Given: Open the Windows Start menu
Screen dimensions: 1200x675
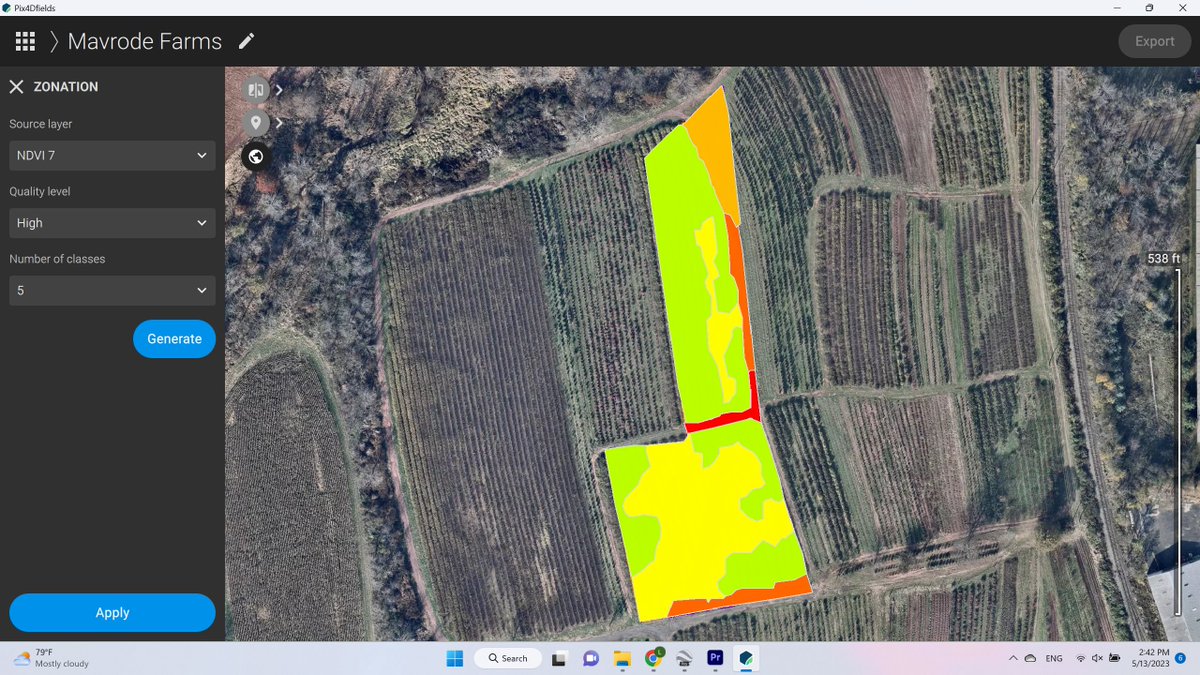Looking at the screenshot, I should [454, 658].
